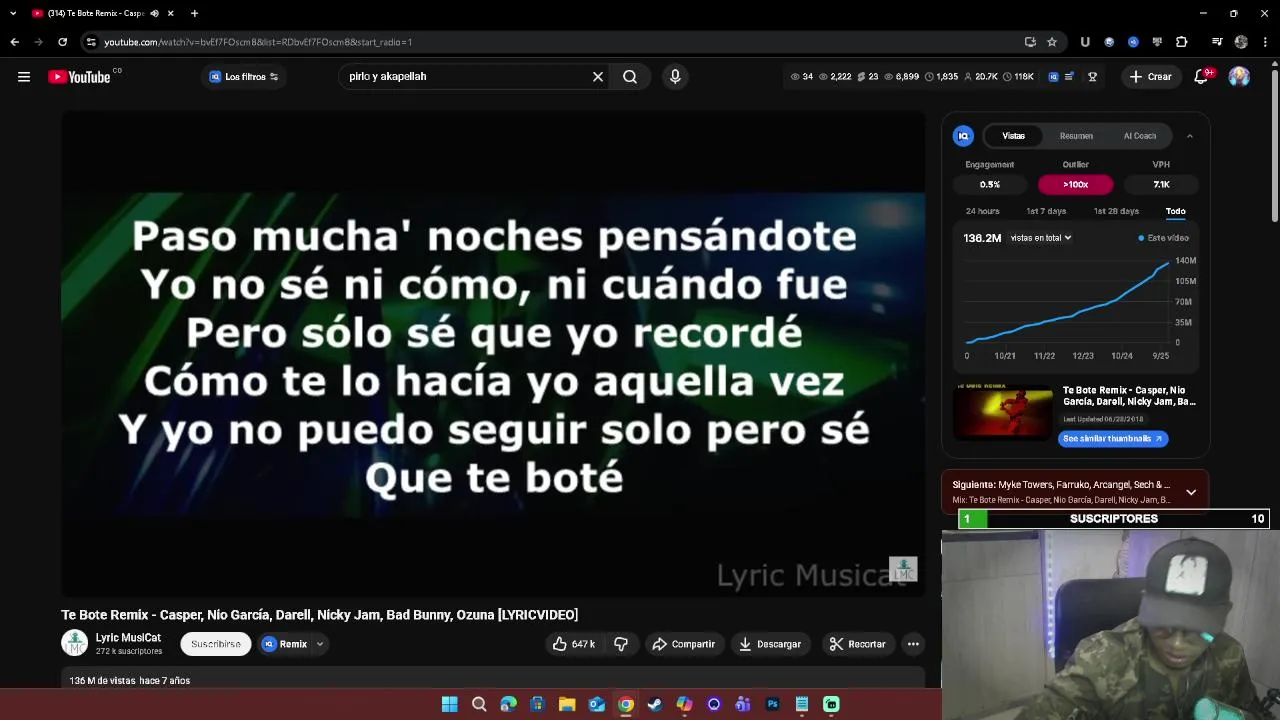Open a new browser tab
Image resolution: width=1280 pixels, height=720 pixels.
pos(194,13)
